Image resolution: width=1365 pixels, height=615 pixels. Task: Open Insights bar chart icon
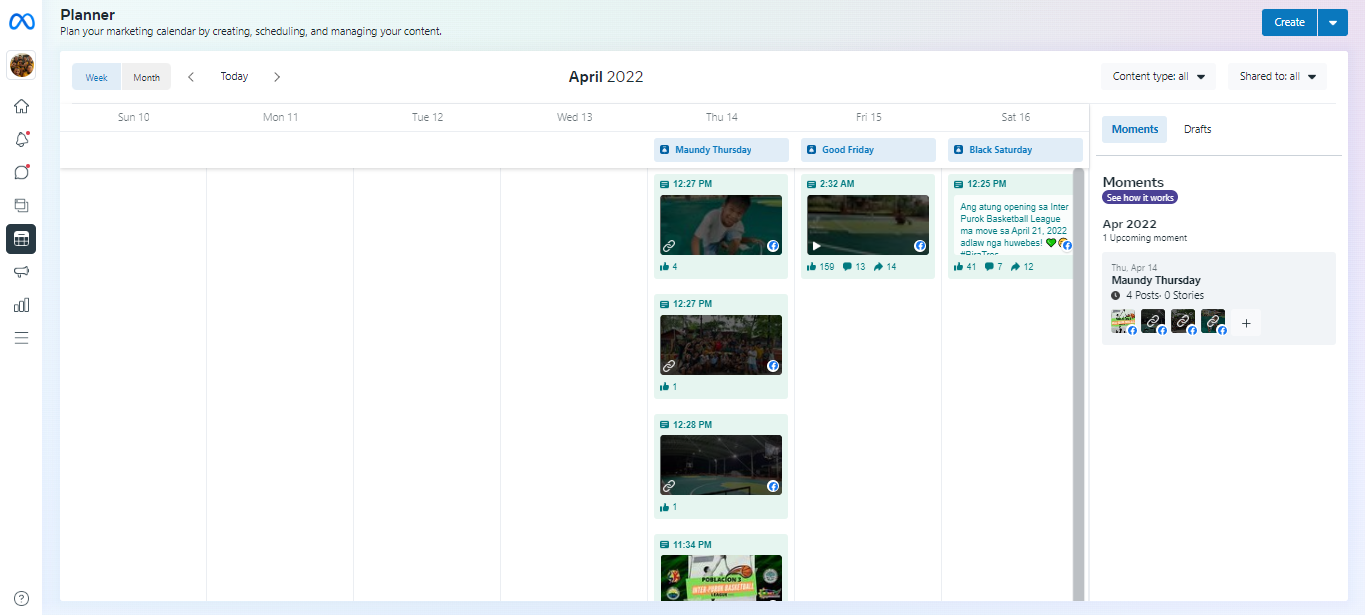pos(21,305)
